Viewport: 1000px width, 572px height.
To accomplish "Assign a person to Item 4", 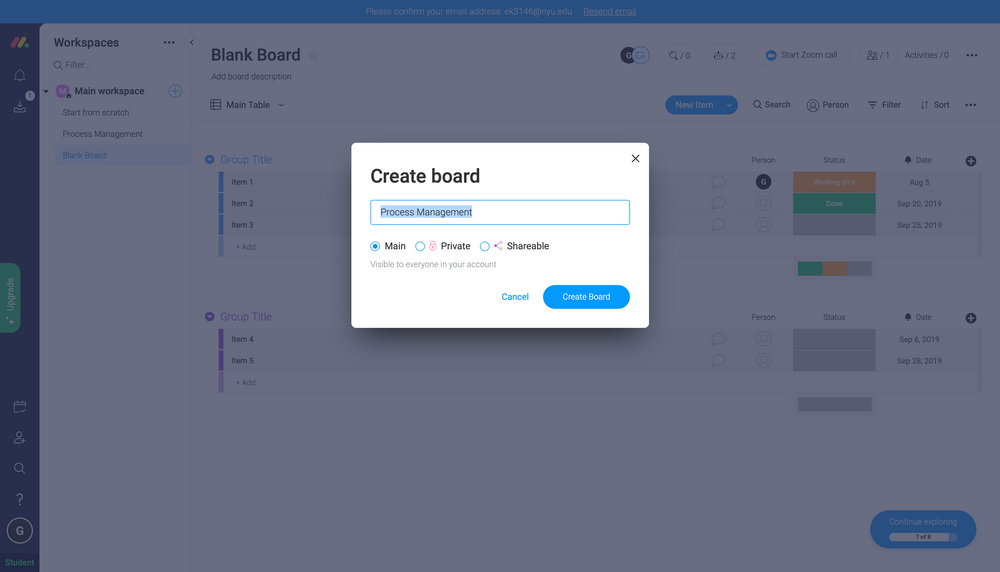I will 763,339.
